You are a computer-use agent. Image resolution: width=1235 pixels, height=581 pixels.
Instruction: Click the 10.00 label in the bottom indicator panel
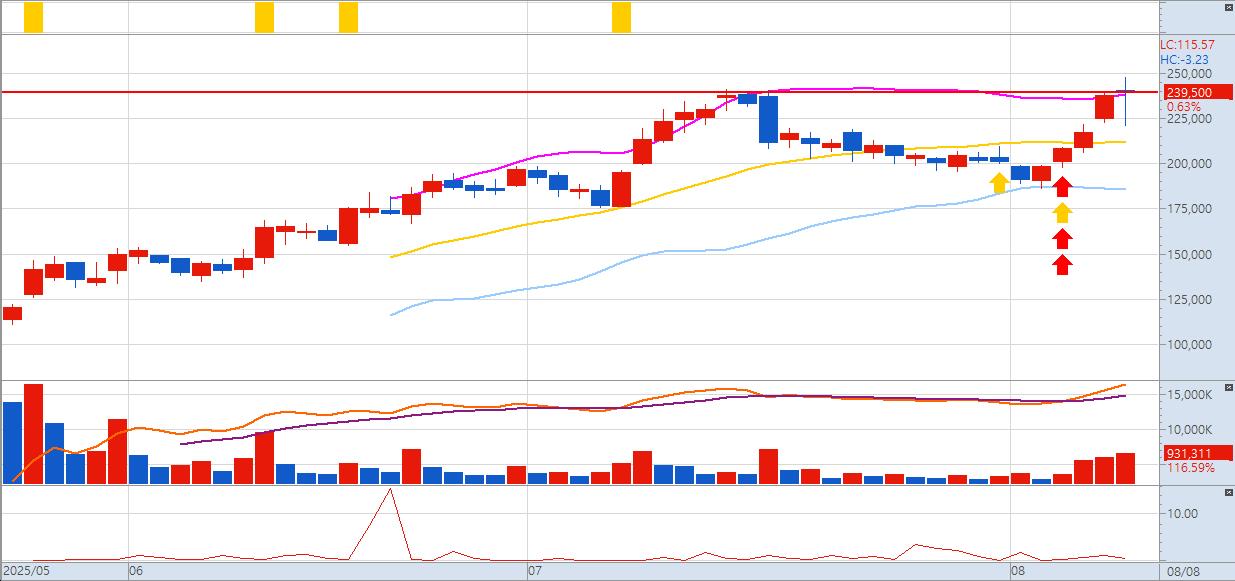[x=1182, y=514]
